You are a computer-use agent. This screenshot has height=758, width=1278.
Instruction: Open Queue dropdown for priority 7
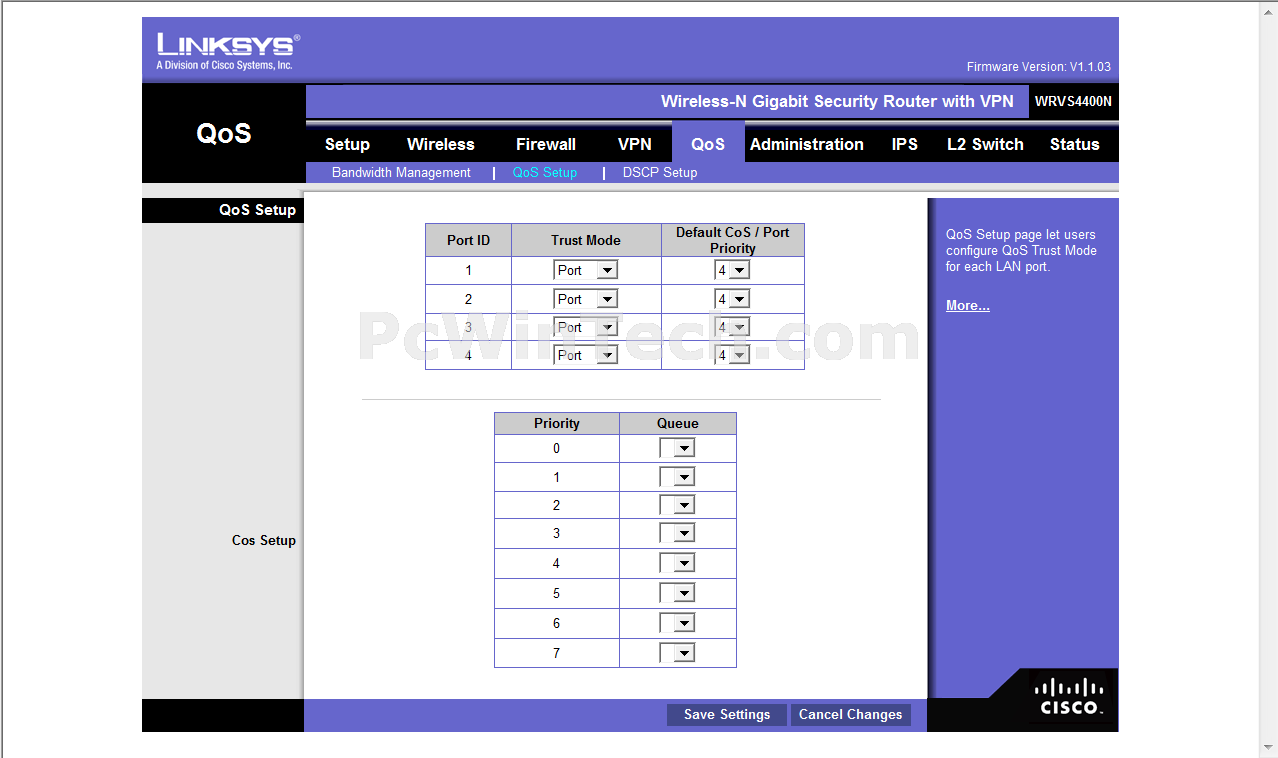[x=677, y=653]
